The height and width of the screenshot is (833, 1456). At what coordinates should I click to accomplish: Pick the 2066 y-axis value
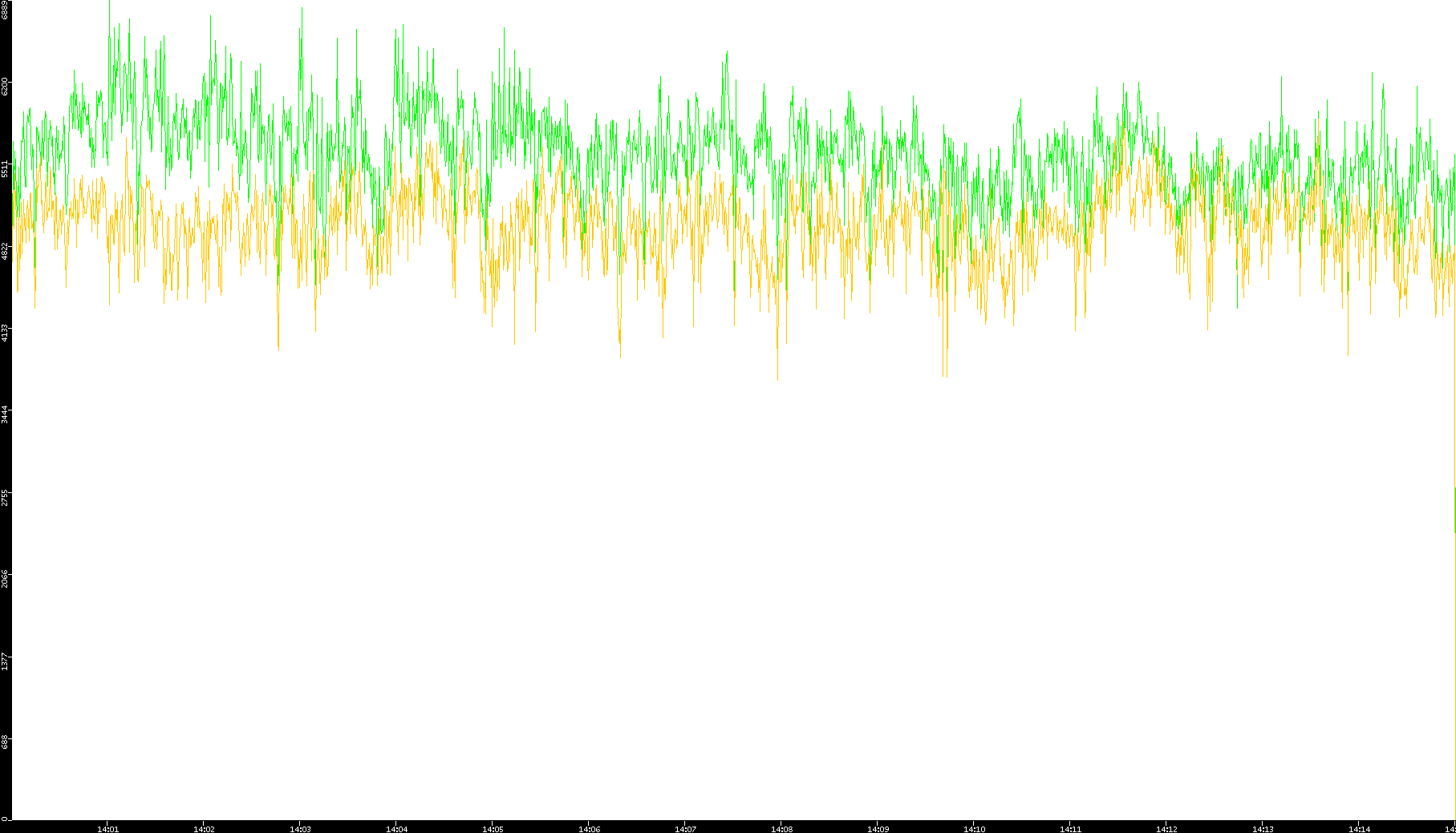[5, 579]
